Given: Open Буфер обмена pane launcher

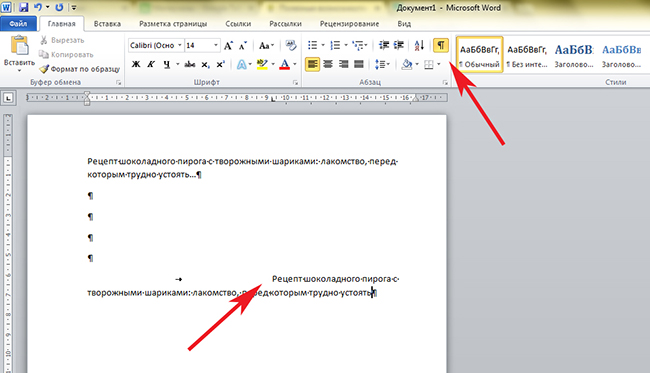Looking at the screenshot, I should pos(119,82).
